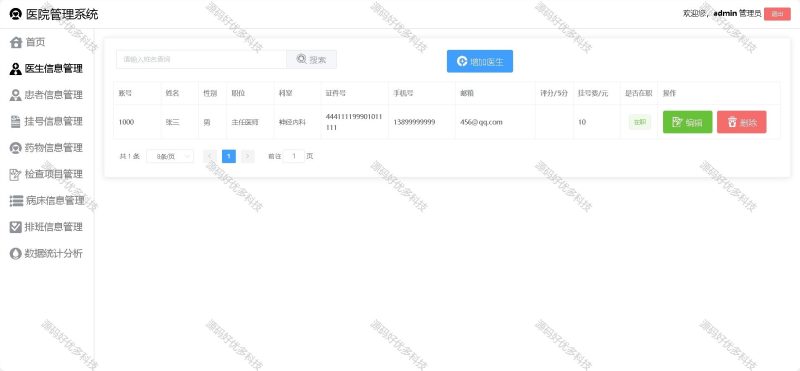This screenshot has height=371, width=800.
Task: Click email 456@qq.com
Action: (x=481, y=122)
